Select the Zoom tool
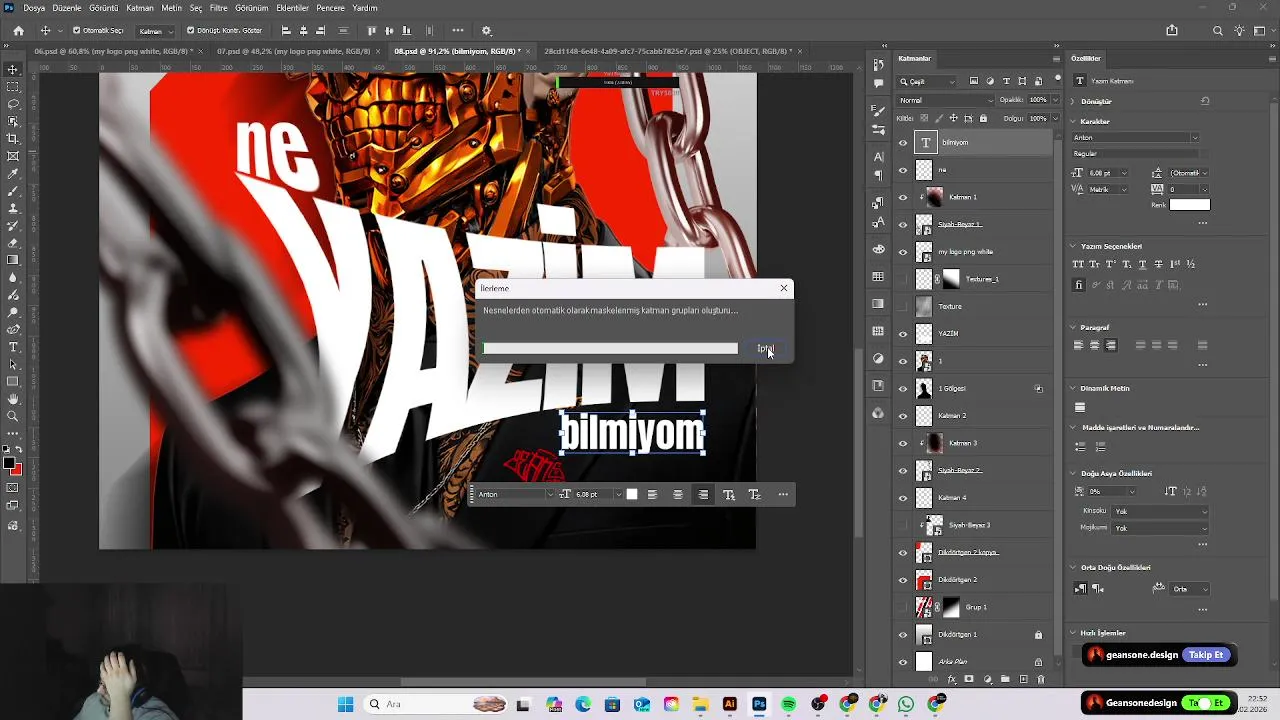The height and width of the screenshot is (720, 1280). pyautogui.click(x=13, y=416)
